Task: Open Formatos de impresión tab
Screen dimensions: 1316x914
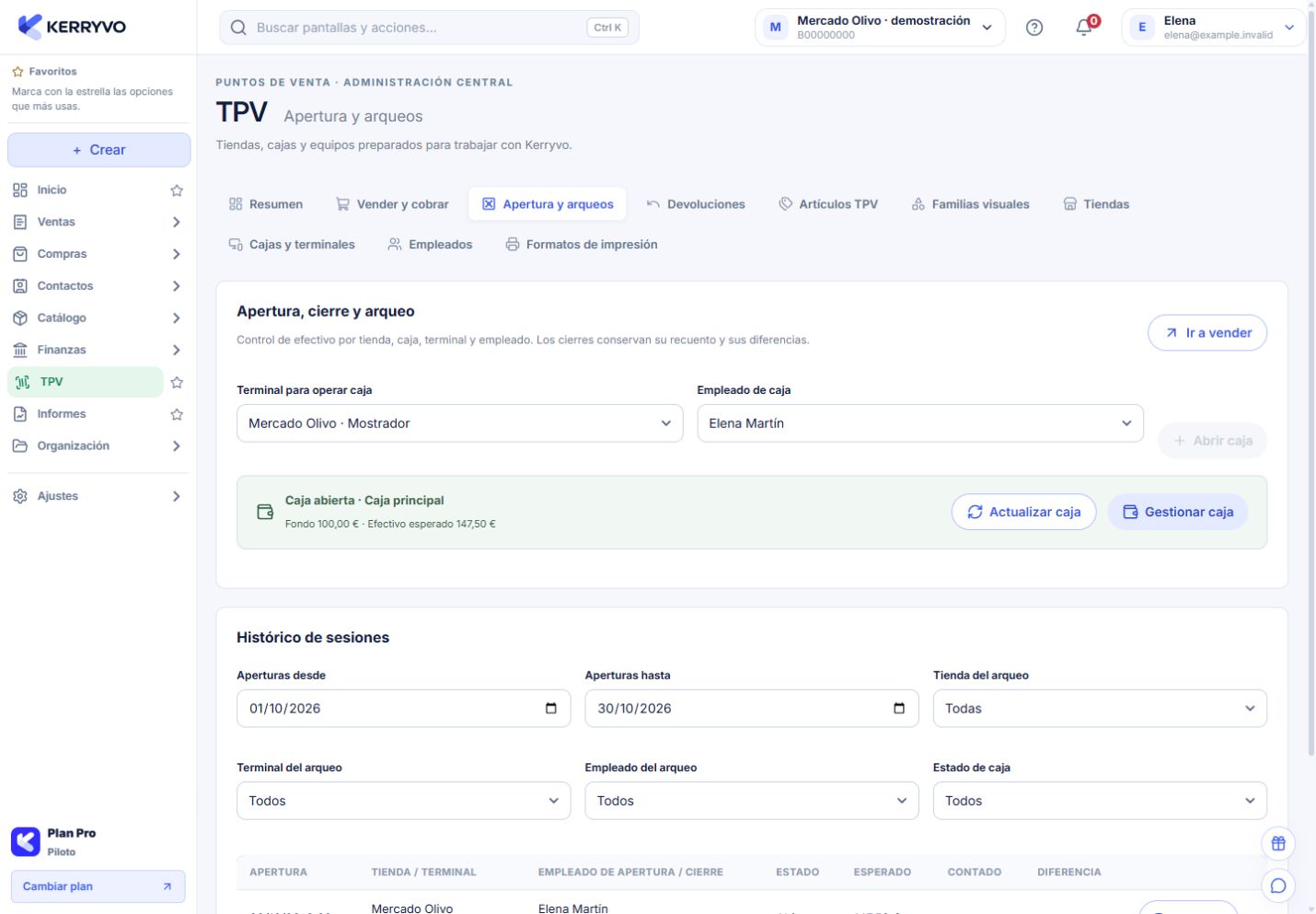Action: [582, 245]
